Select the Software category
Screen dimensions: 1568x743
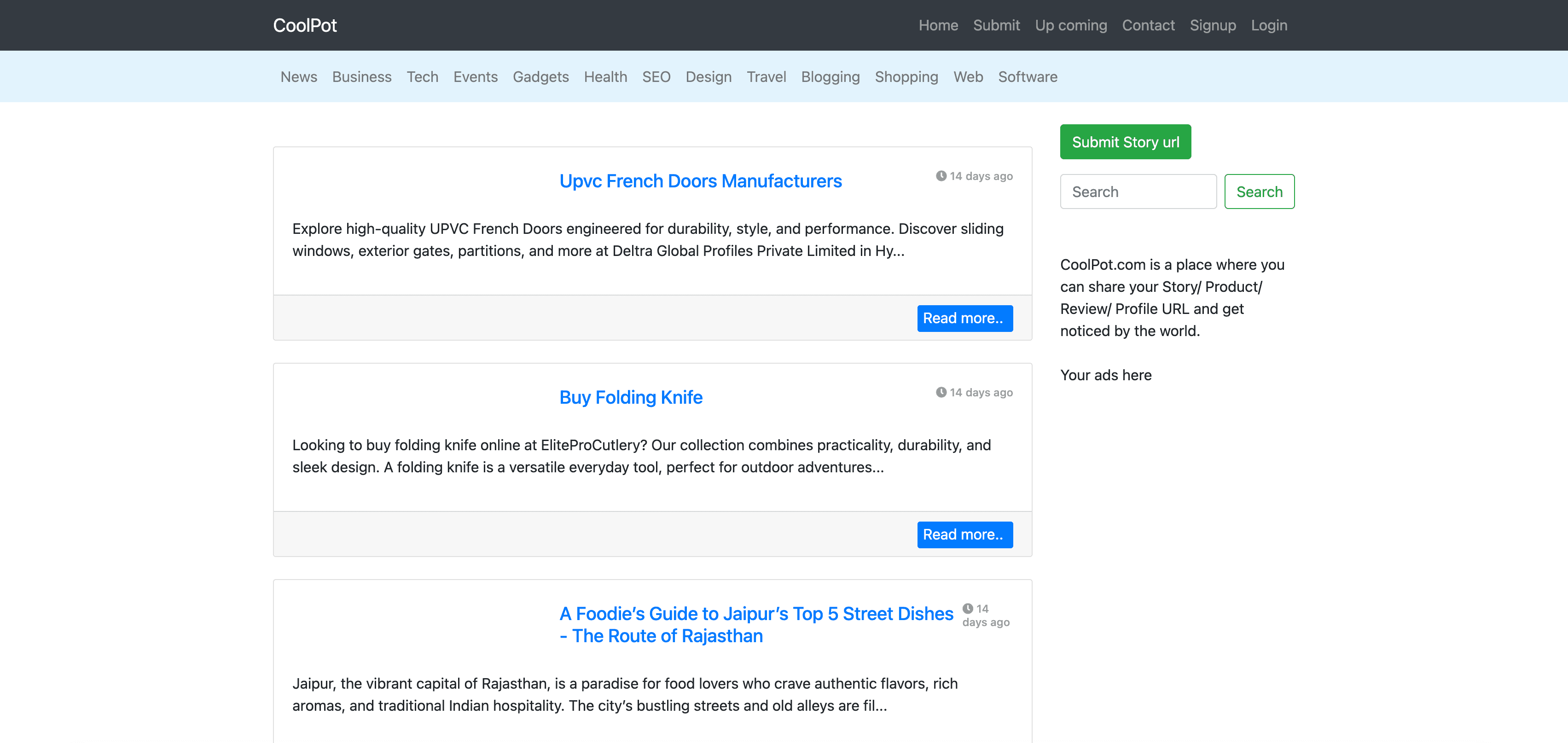1028,77
